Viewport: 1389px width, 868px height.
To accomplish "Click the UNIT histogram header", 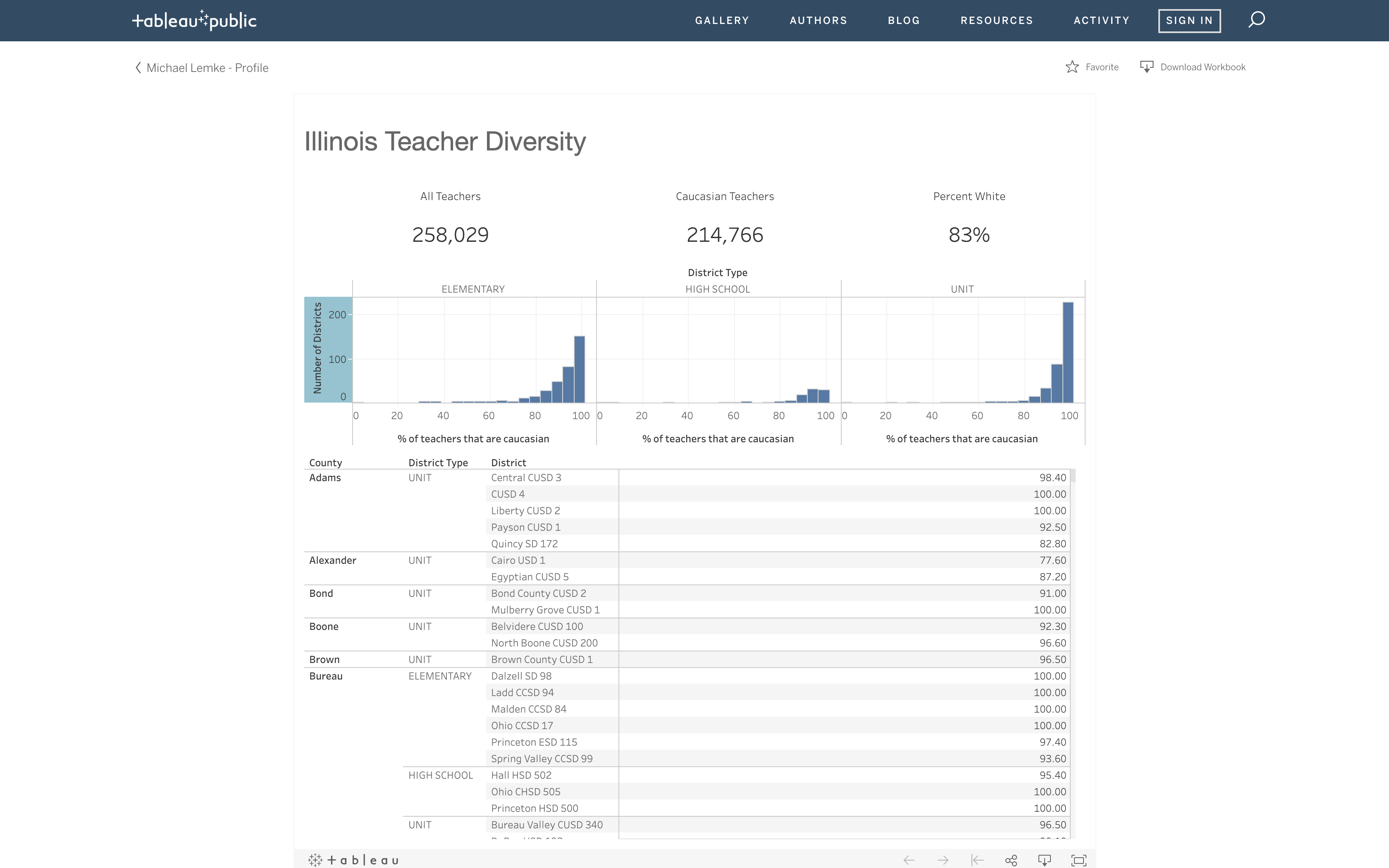I will pyautogui.click(x=962, y=289).
